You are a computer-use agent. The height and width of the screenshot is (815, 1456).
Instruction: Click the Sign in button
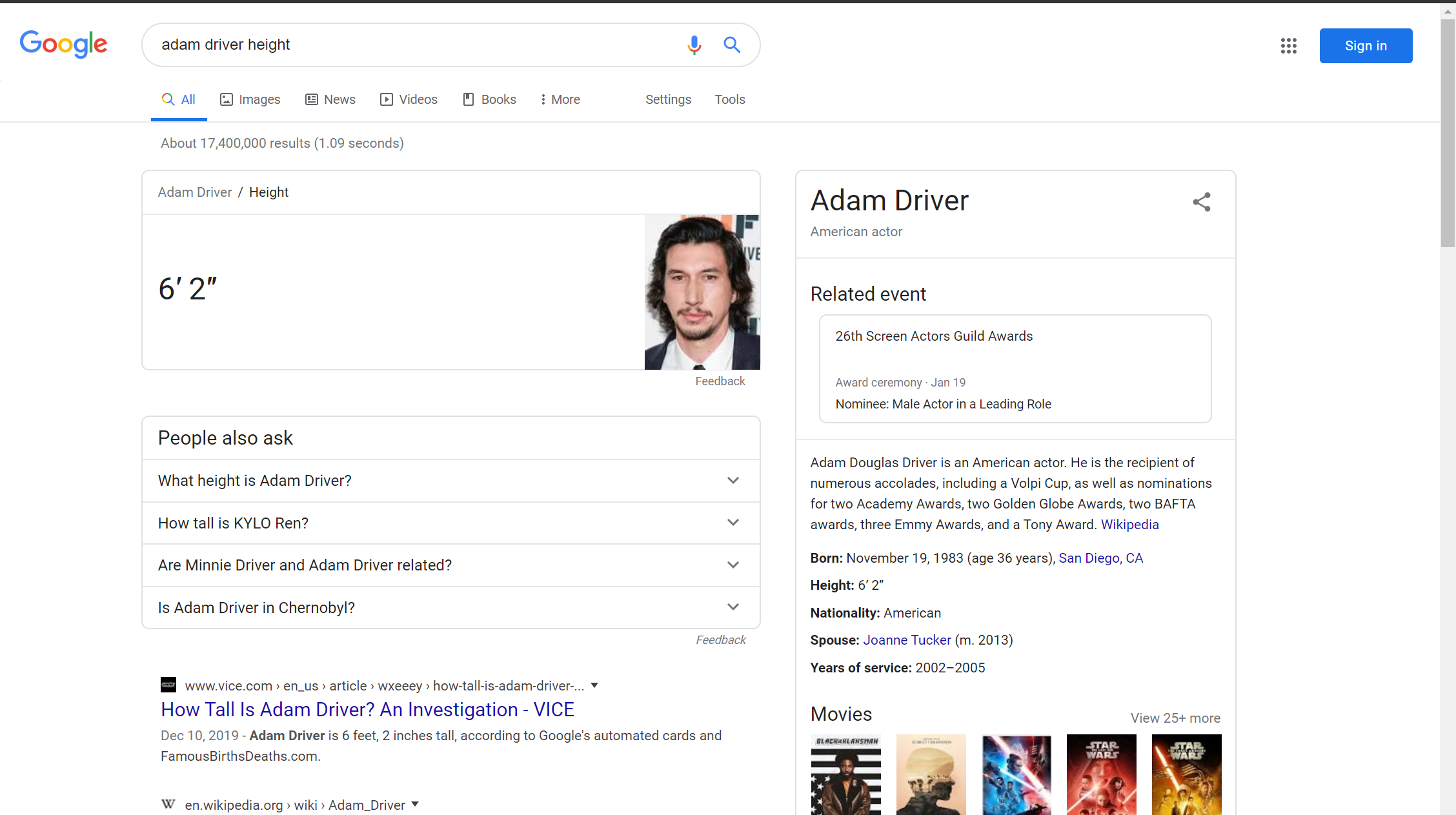[1366, 46]
